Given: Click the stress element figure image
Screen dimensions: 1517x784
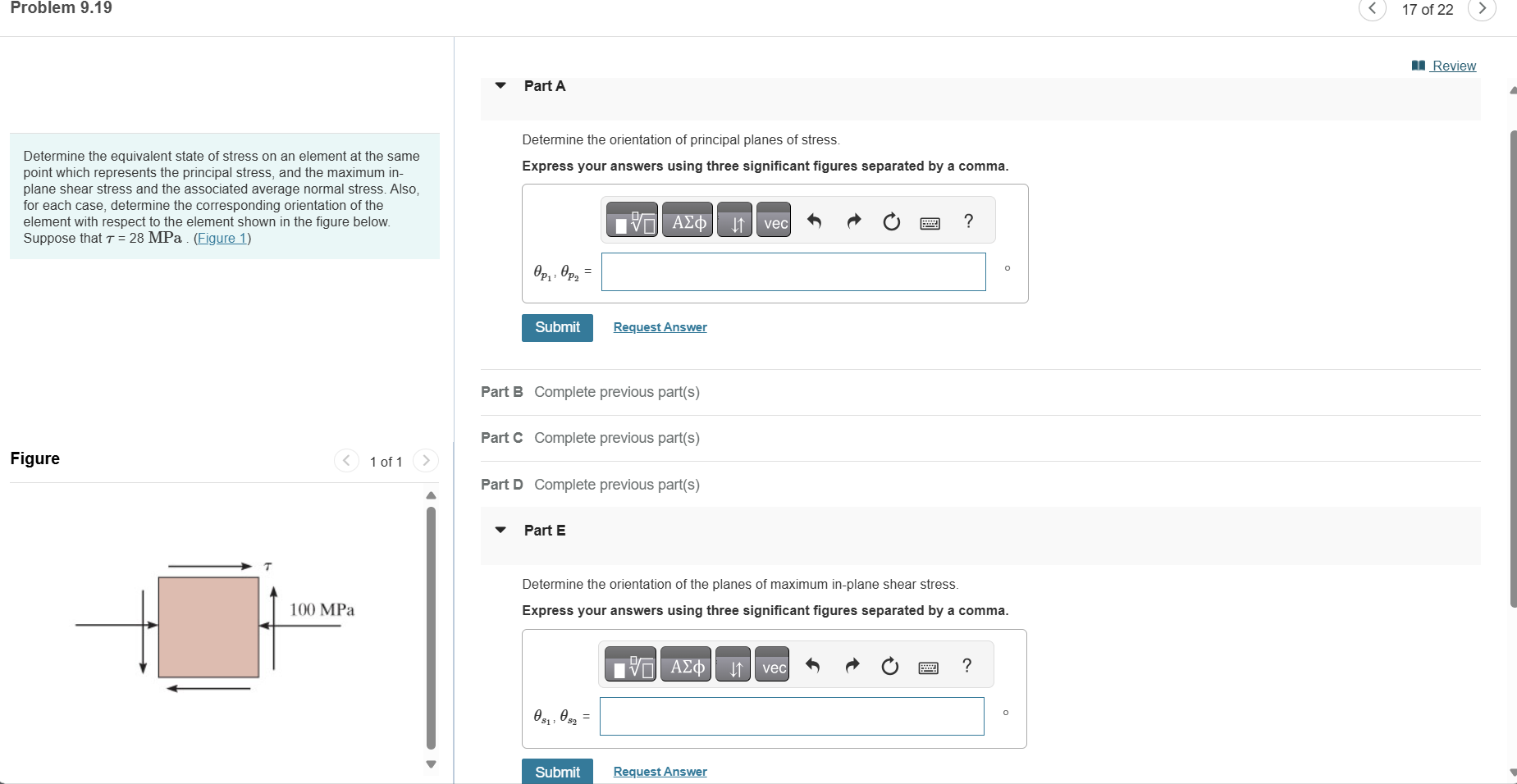Looking at the screenshot, I should [x=215, y=627].
